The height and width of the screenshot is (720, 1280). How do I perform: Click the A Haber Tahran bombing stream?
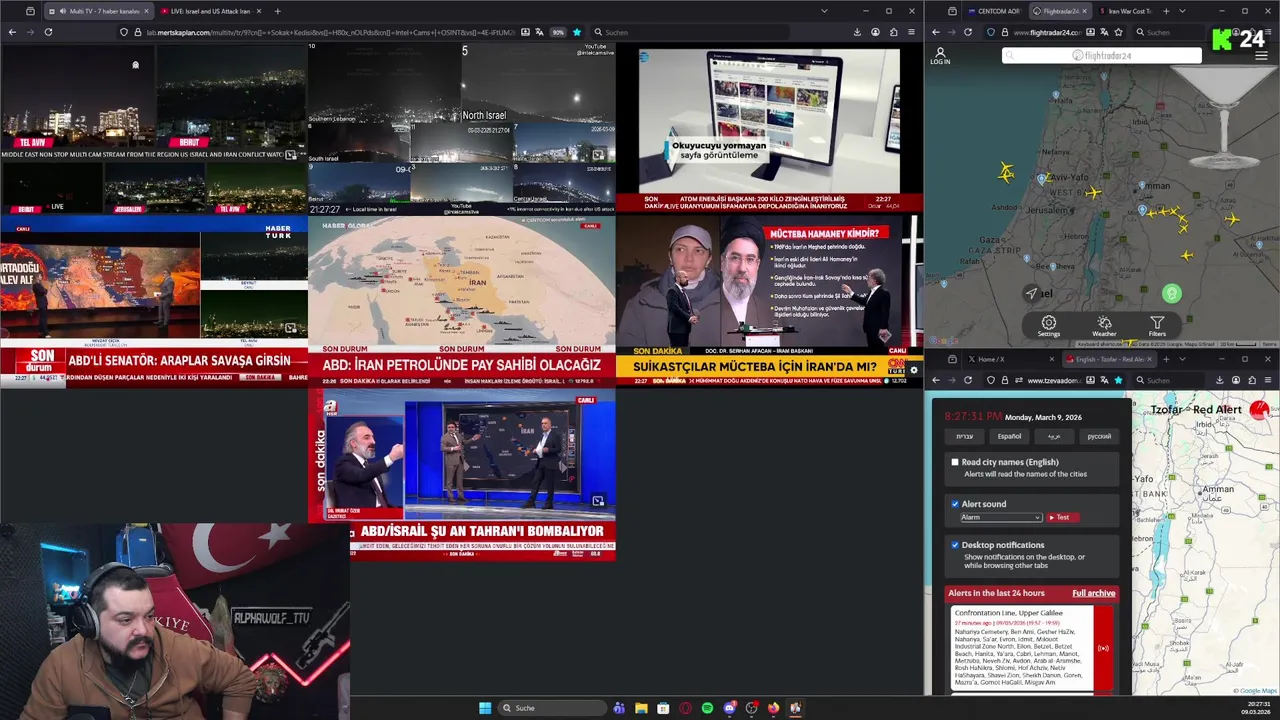[x=462, y=474]
